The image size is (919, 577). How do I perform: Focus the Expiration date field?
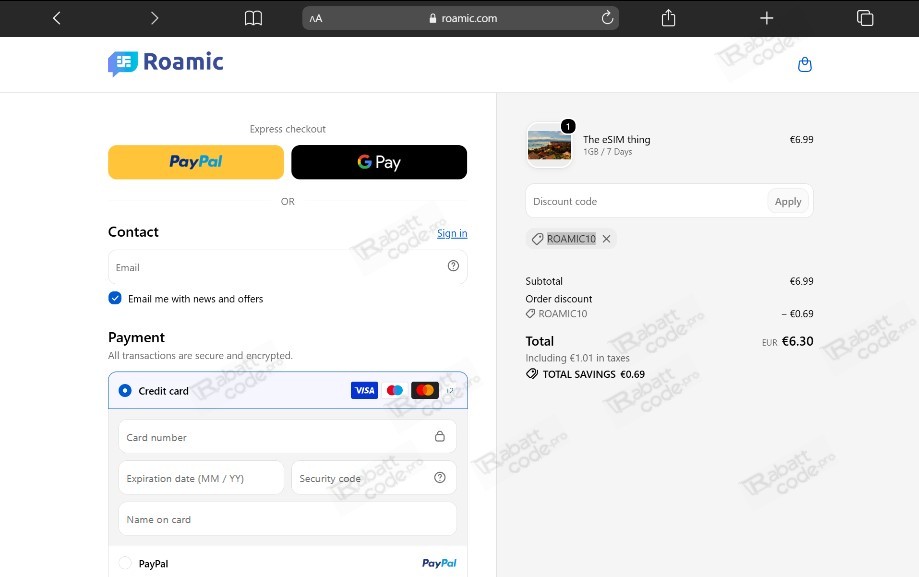point(201,478)
